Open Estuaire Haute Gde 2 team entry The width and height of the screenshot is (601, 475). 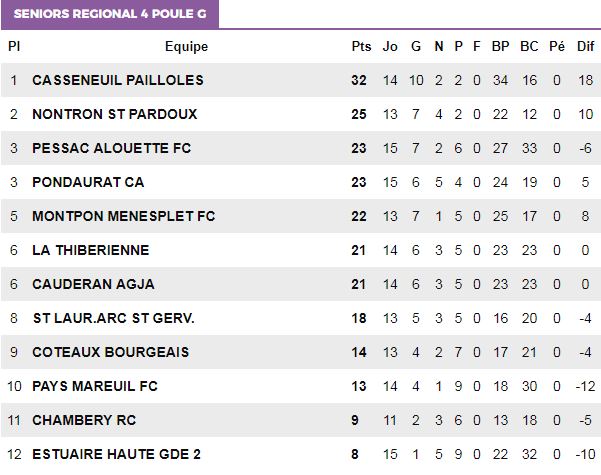[x=116, y=454]
